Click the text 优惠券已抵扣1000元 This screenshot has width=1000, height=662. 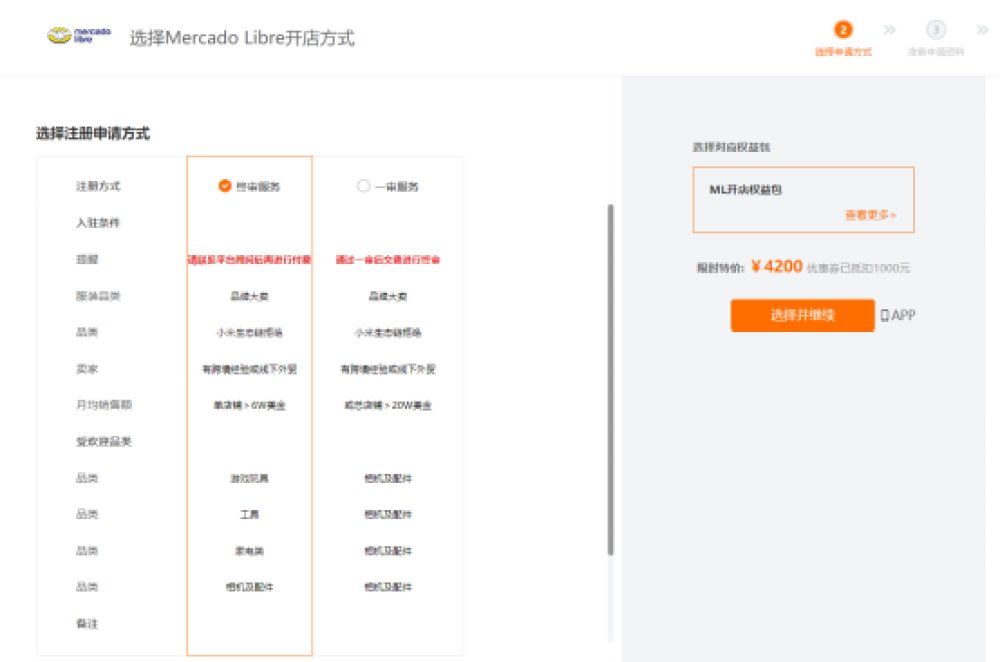858,268
